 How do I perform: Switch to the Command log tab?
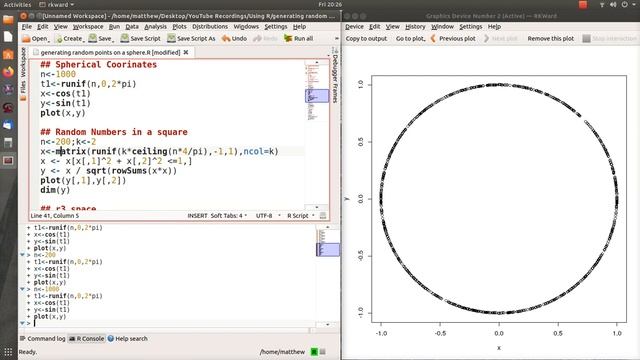pyautogui.click(x=42, y=338)
